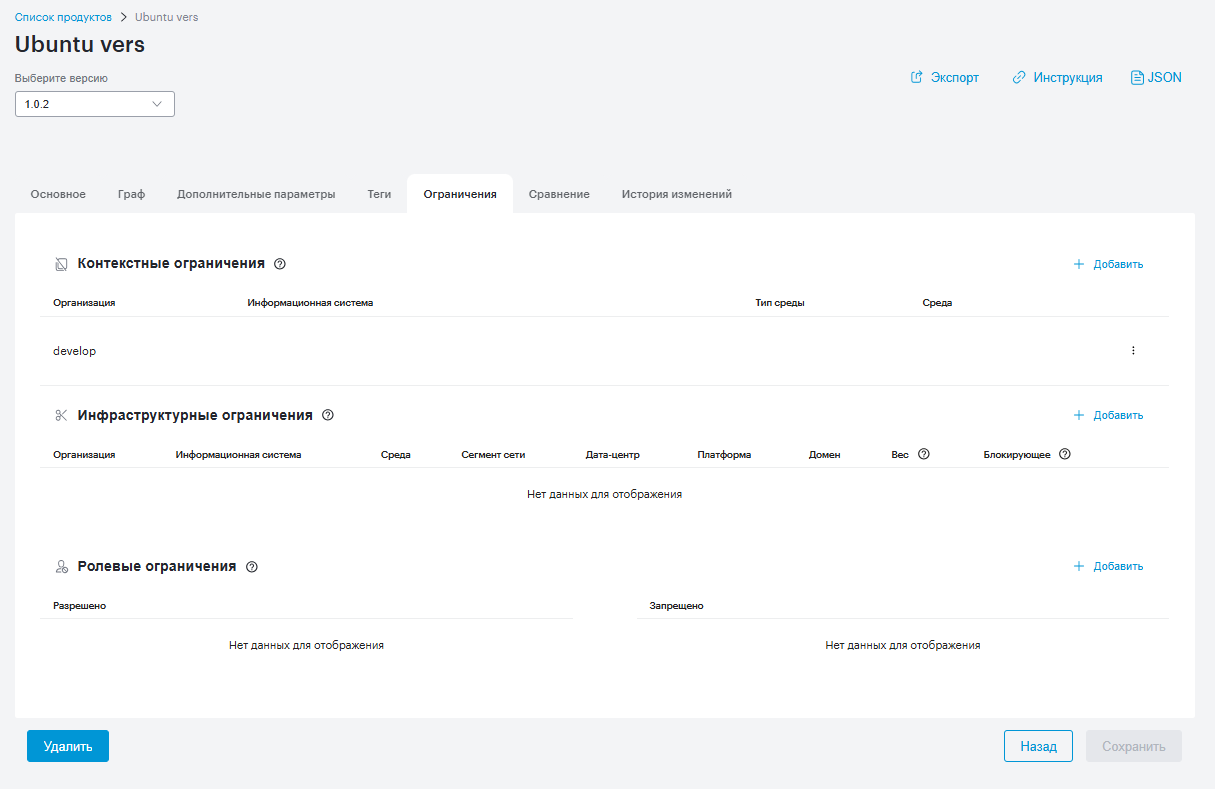This screenshot has height=789, width=1215.
Task: Click the help icon beside Блокирующее column
Action: [x=1065, y=454]
